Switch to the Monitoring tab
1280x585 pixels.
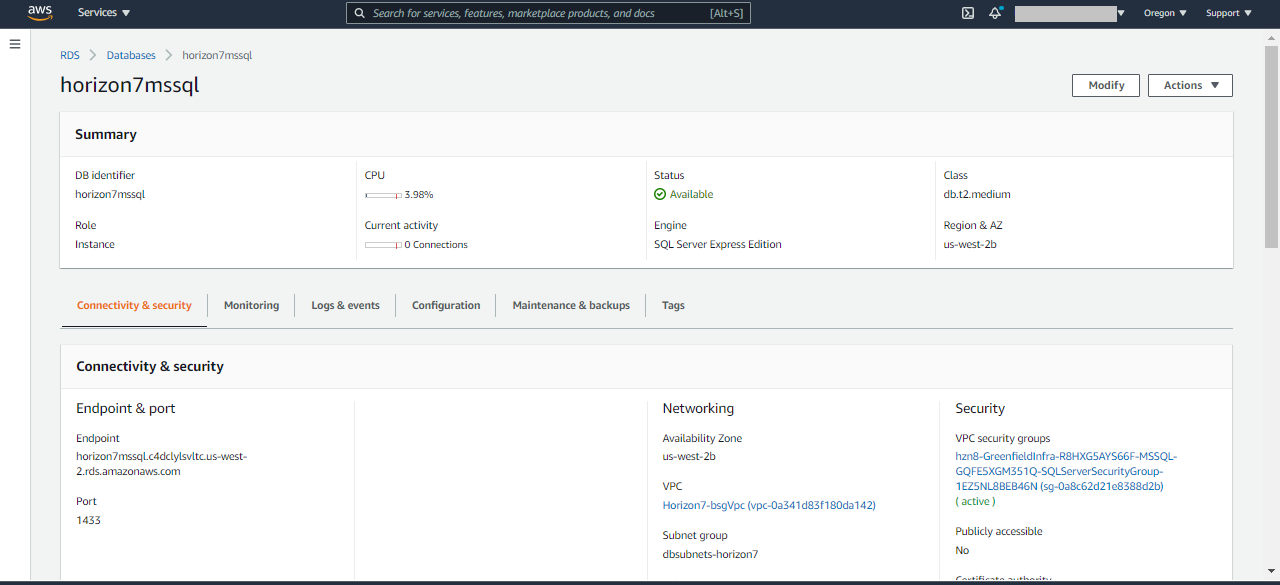pos(251,305)
